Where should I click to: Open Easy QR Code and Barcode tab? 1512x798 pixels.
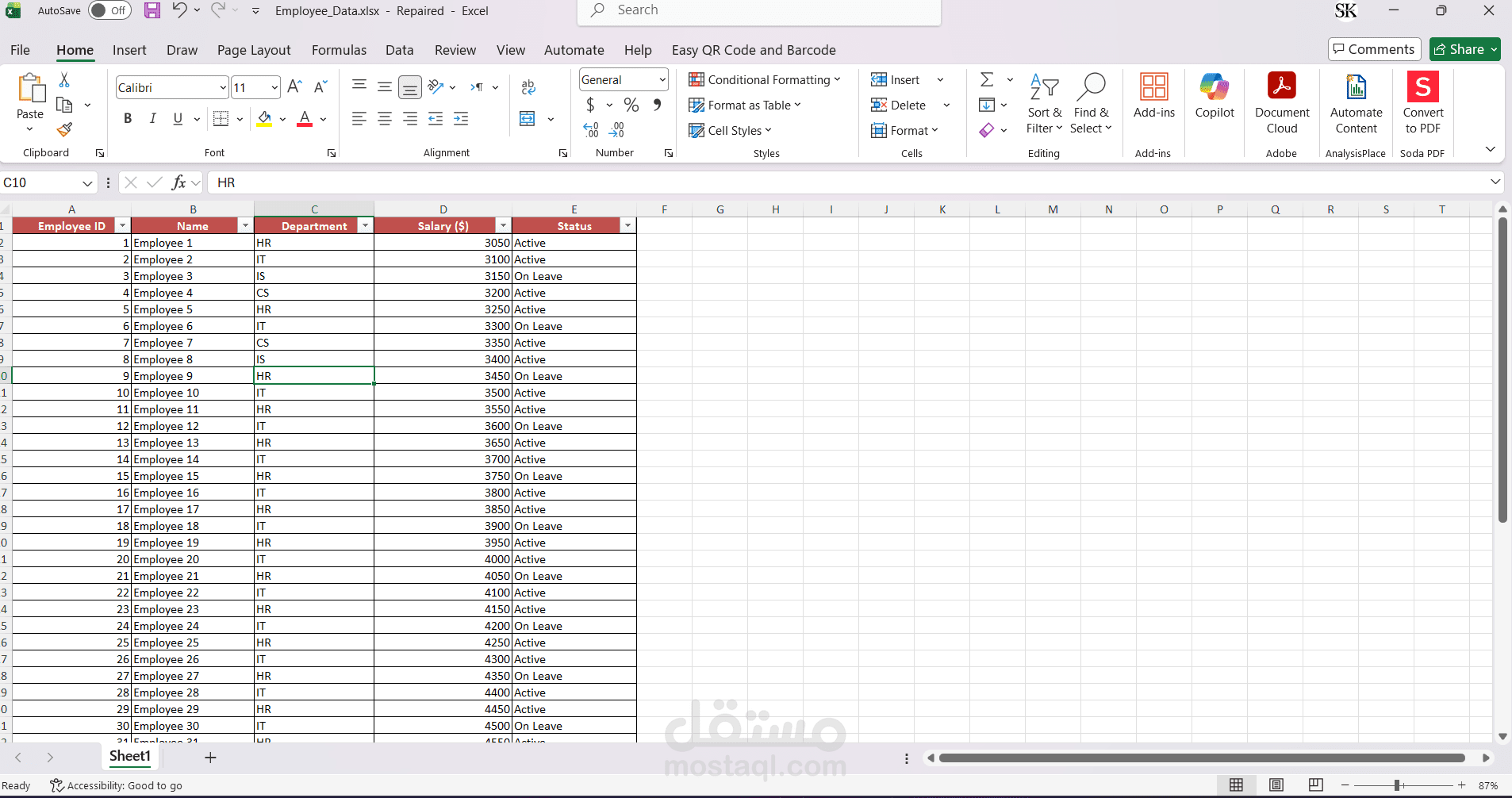[x=754, y=50]
